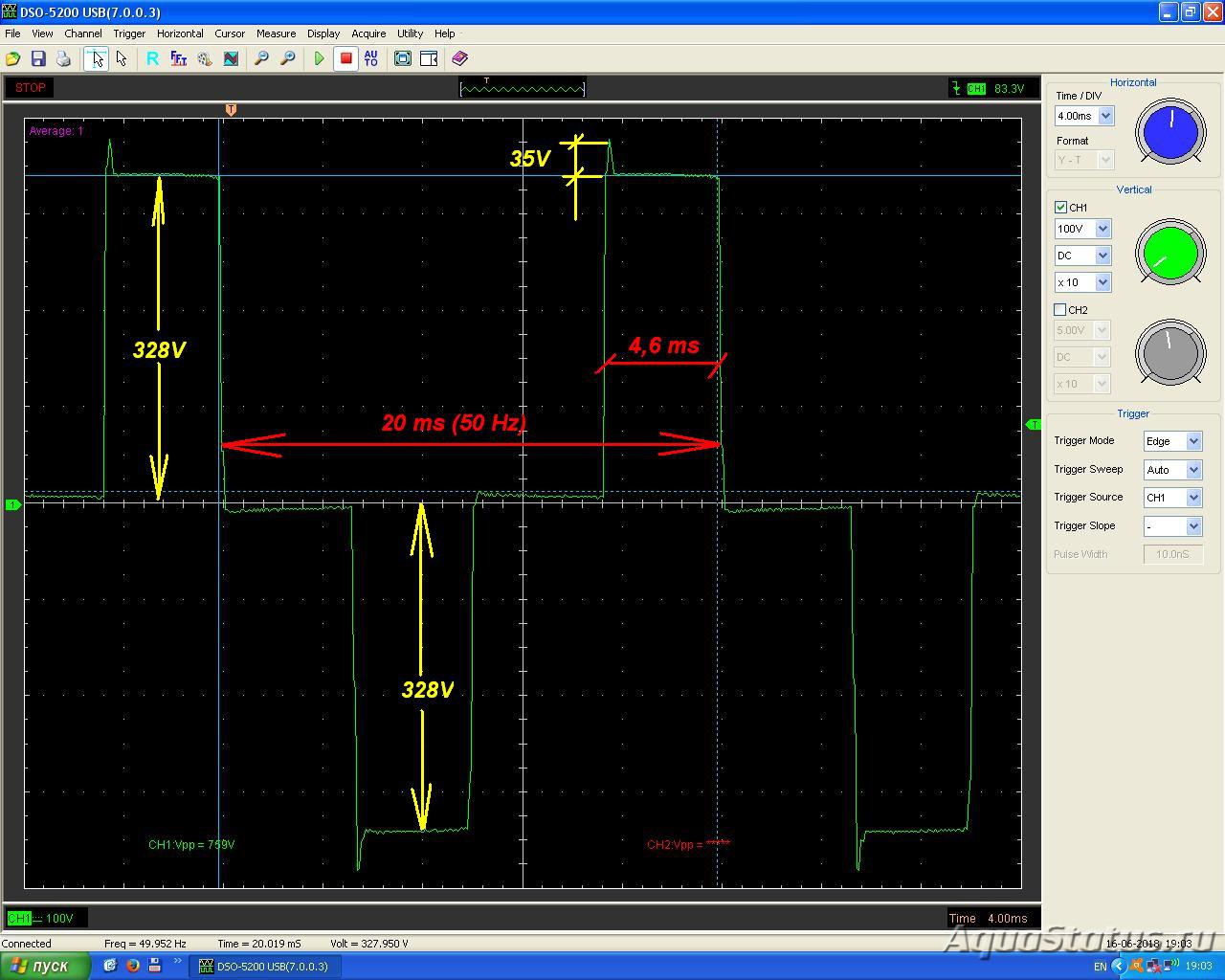Click the Avast antivirus tray icon

tap(1138, 967)
